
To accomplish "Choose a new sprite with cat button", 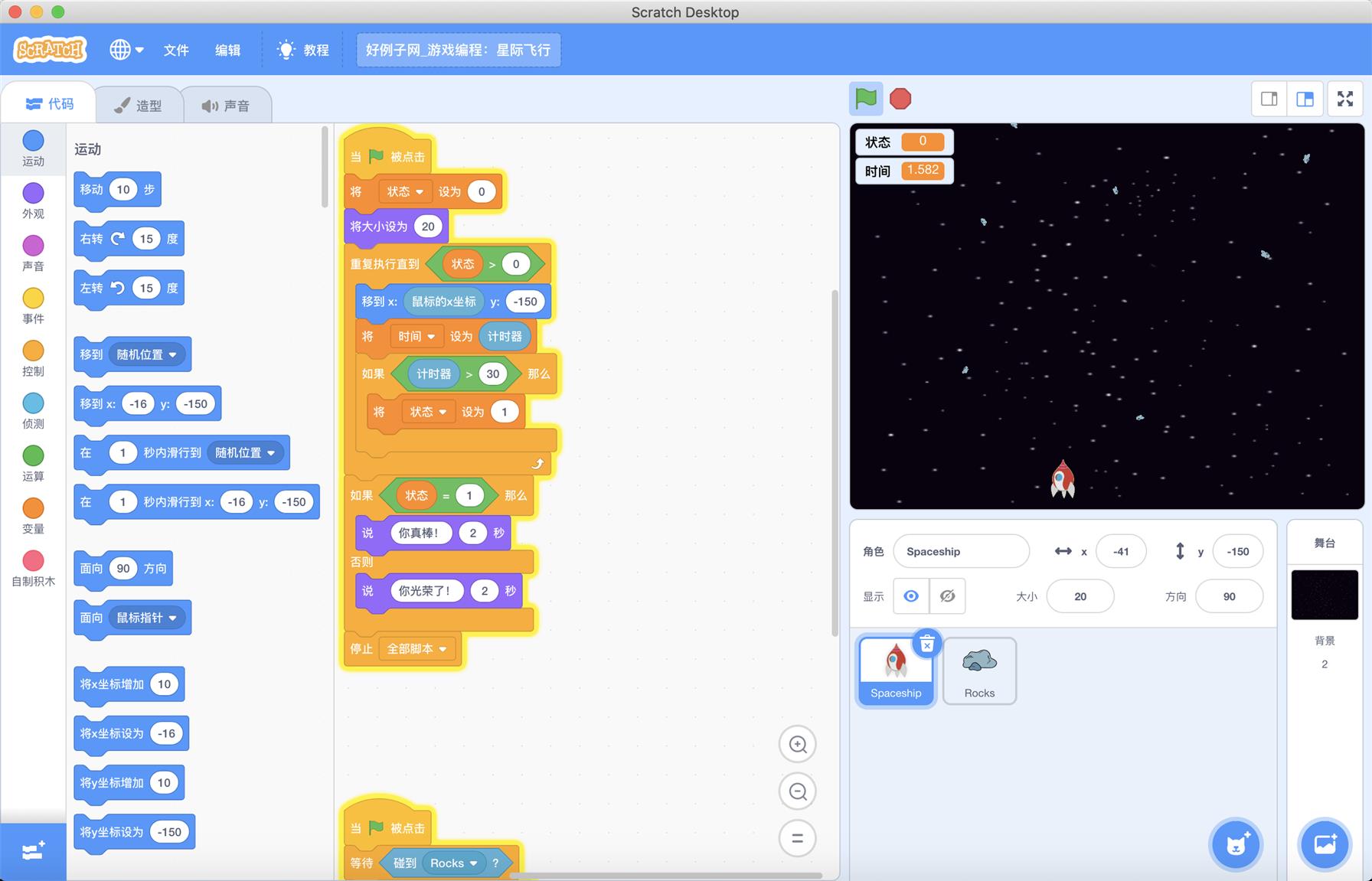I will 1235,844.
